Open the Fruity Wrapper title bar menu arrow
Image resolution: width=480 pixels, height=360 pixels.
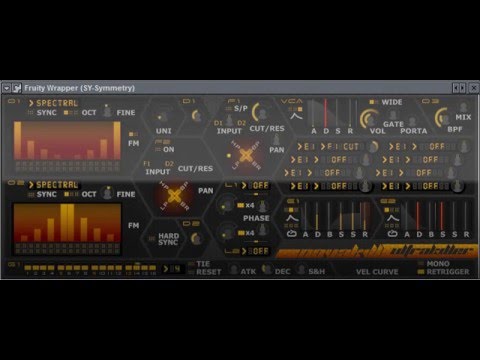coord(7,88)
